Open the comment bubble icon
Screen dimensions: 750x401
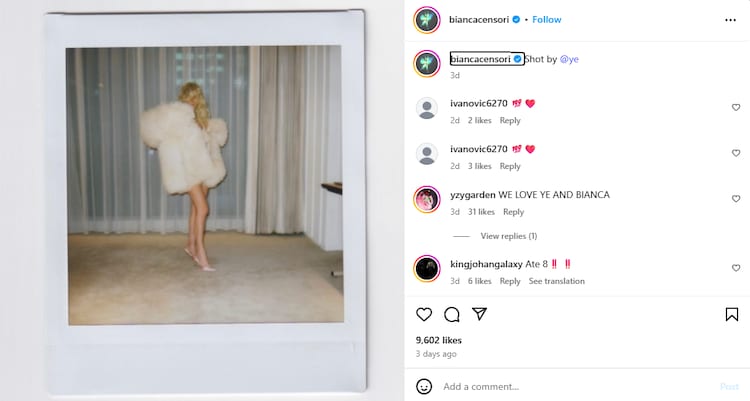452,314
